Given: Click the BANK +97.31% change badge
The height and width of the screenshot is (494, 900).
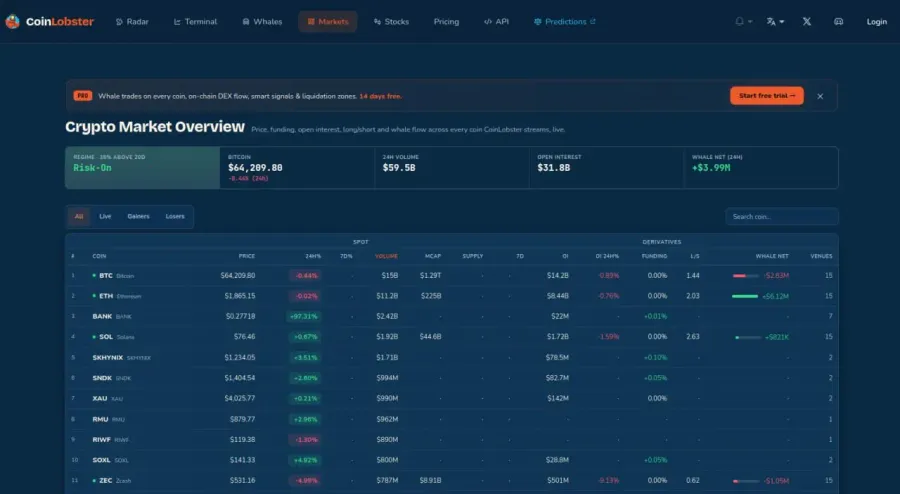Looking at the screenshot, I should tap(304, 317).
